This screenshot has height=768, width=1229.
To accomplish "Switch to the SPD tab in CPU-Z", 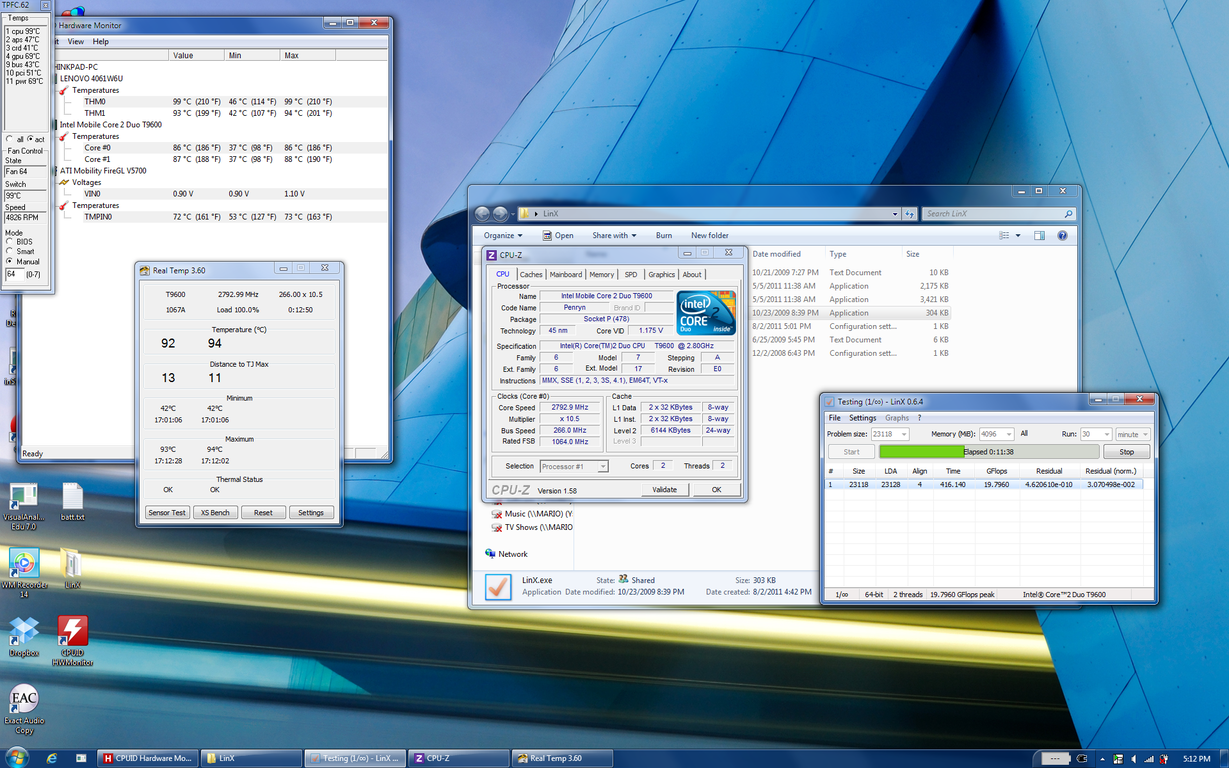I will tap(631, 274).
